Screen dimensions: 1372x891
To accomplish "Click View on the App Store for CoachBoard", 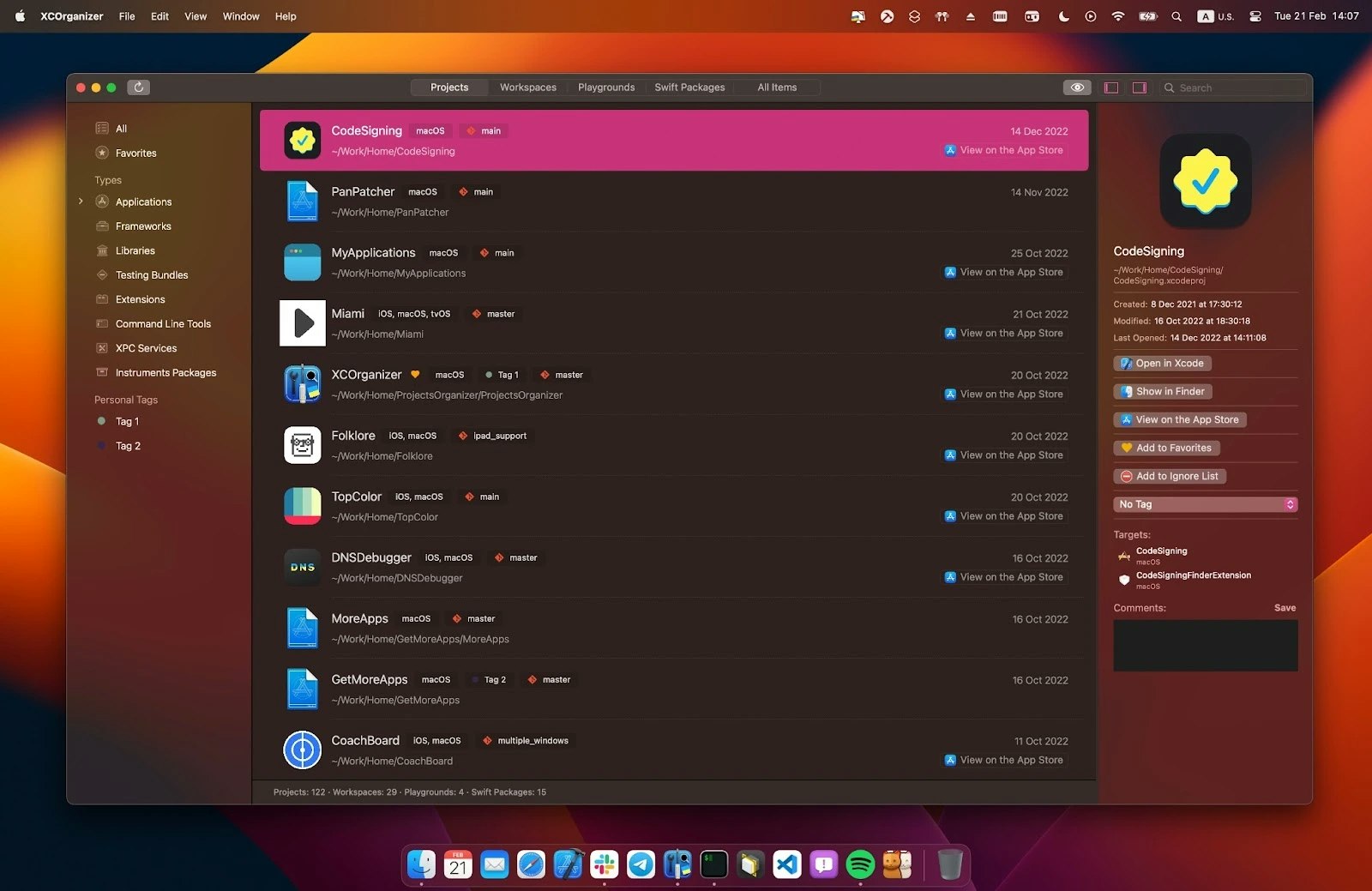I will click(x=1003, y=761).
